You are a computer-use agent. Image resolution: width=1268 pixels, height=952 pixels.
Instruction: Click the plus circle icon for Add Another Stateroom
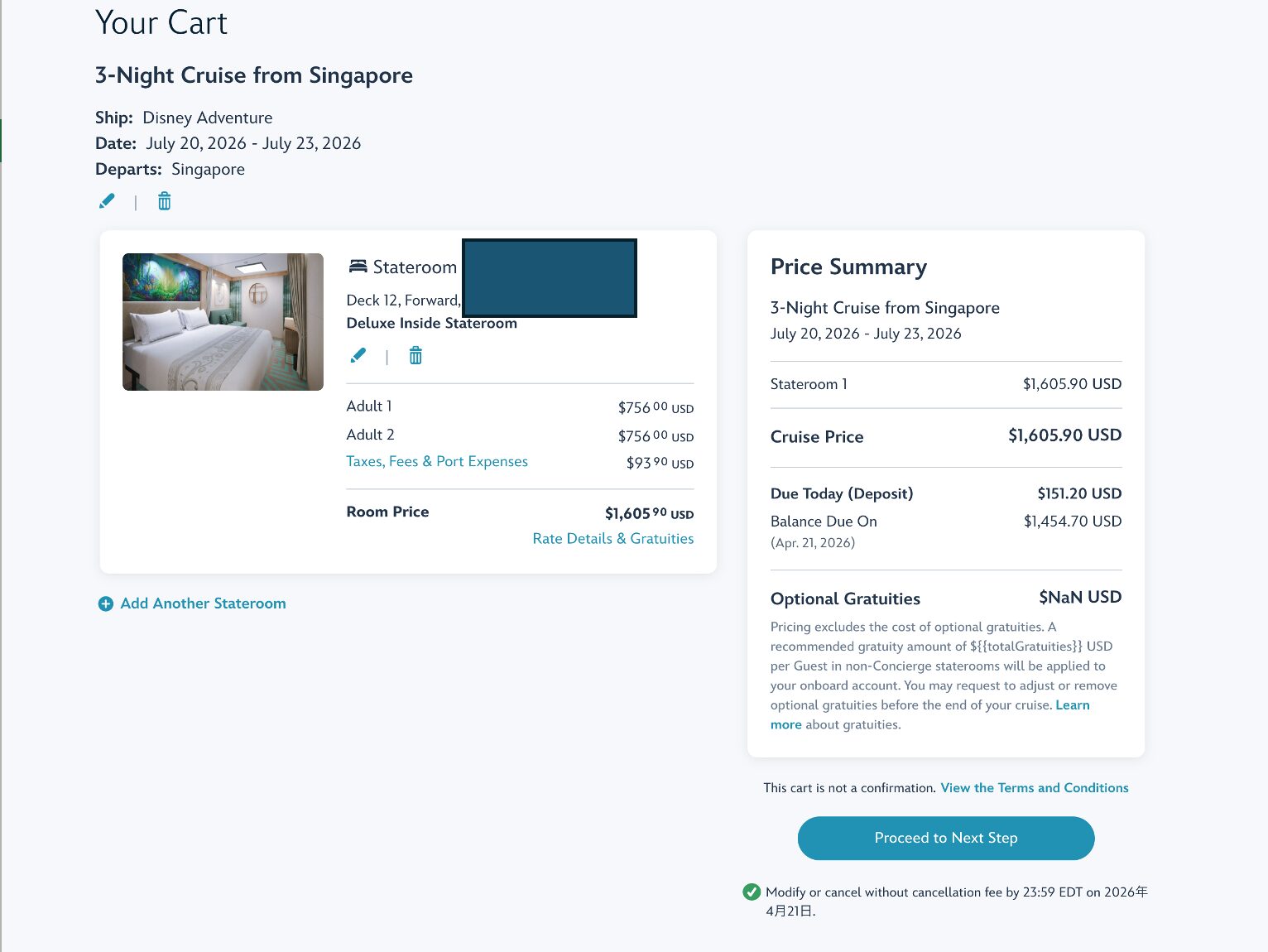click(106, 604)
